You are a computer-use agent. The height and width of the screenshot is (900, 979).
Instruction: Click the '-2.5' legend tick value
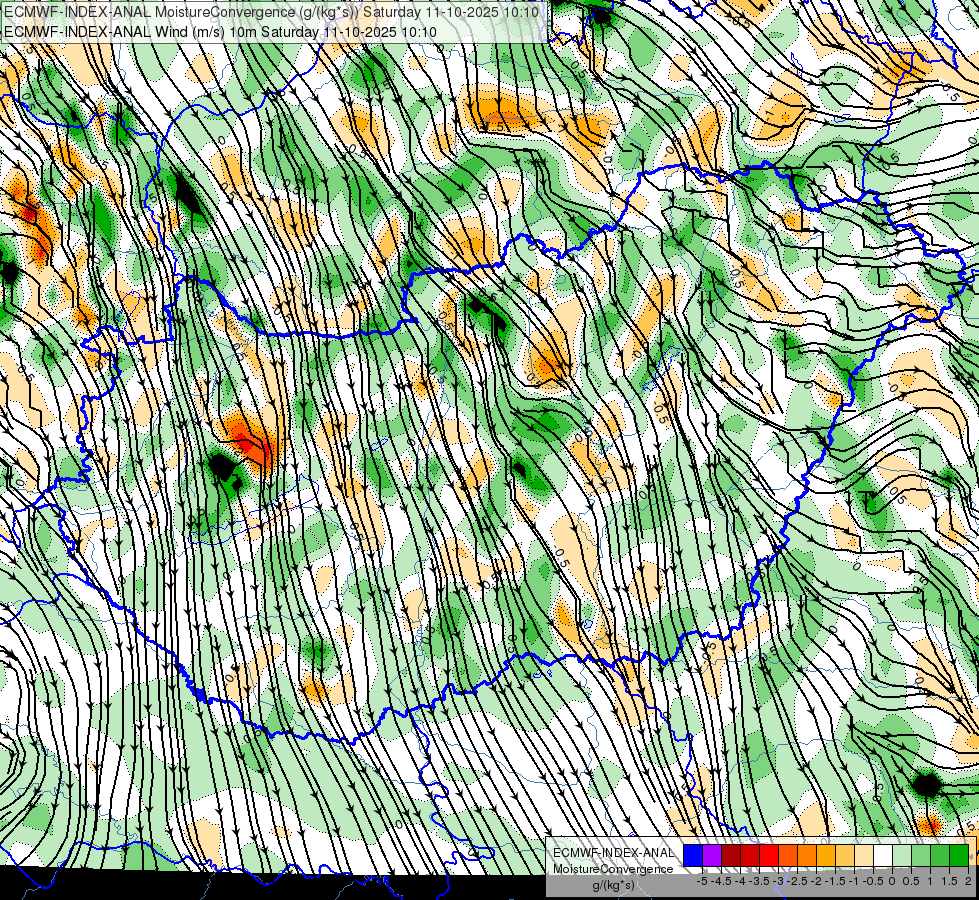tap(797, 881)
